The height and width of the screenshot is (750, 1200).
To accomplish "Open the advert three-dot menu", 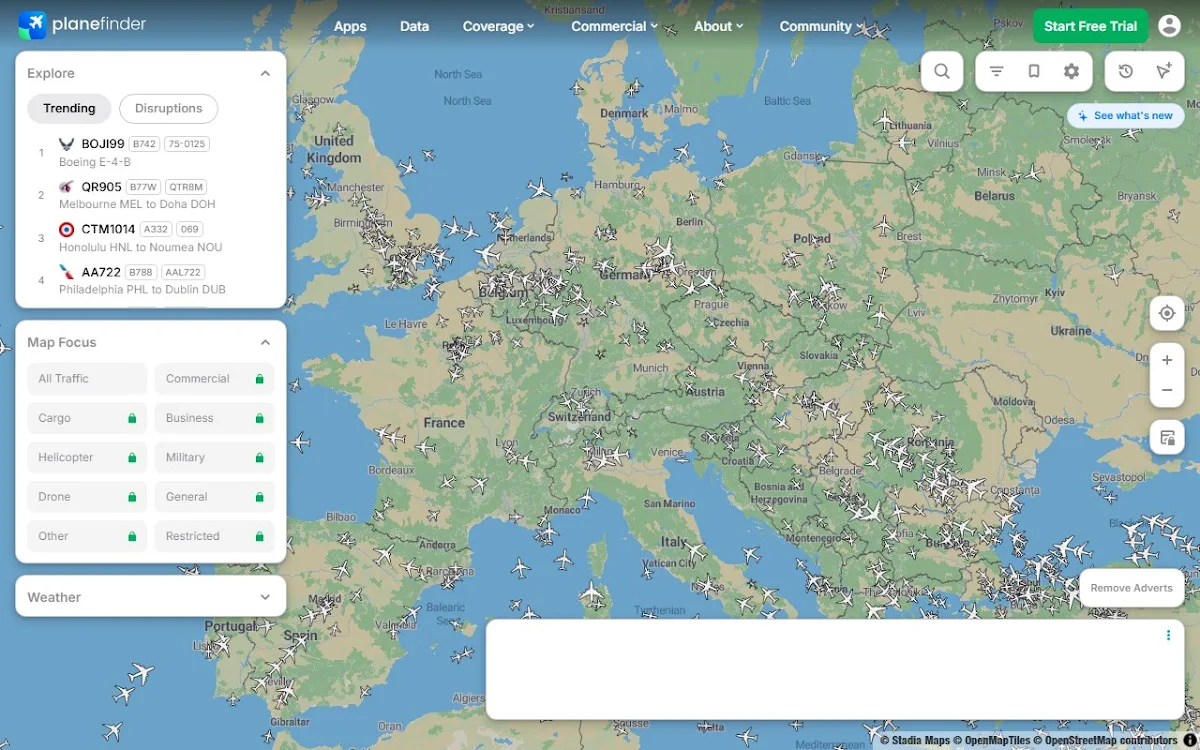I will tap(1168, 635).
